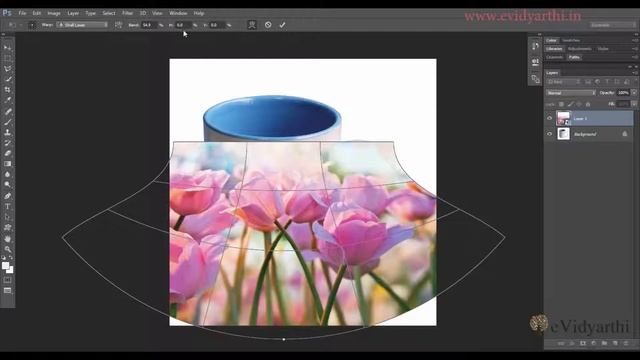Toggle lock position
This screenshot has height=360, width=640.
click(579, 104)
